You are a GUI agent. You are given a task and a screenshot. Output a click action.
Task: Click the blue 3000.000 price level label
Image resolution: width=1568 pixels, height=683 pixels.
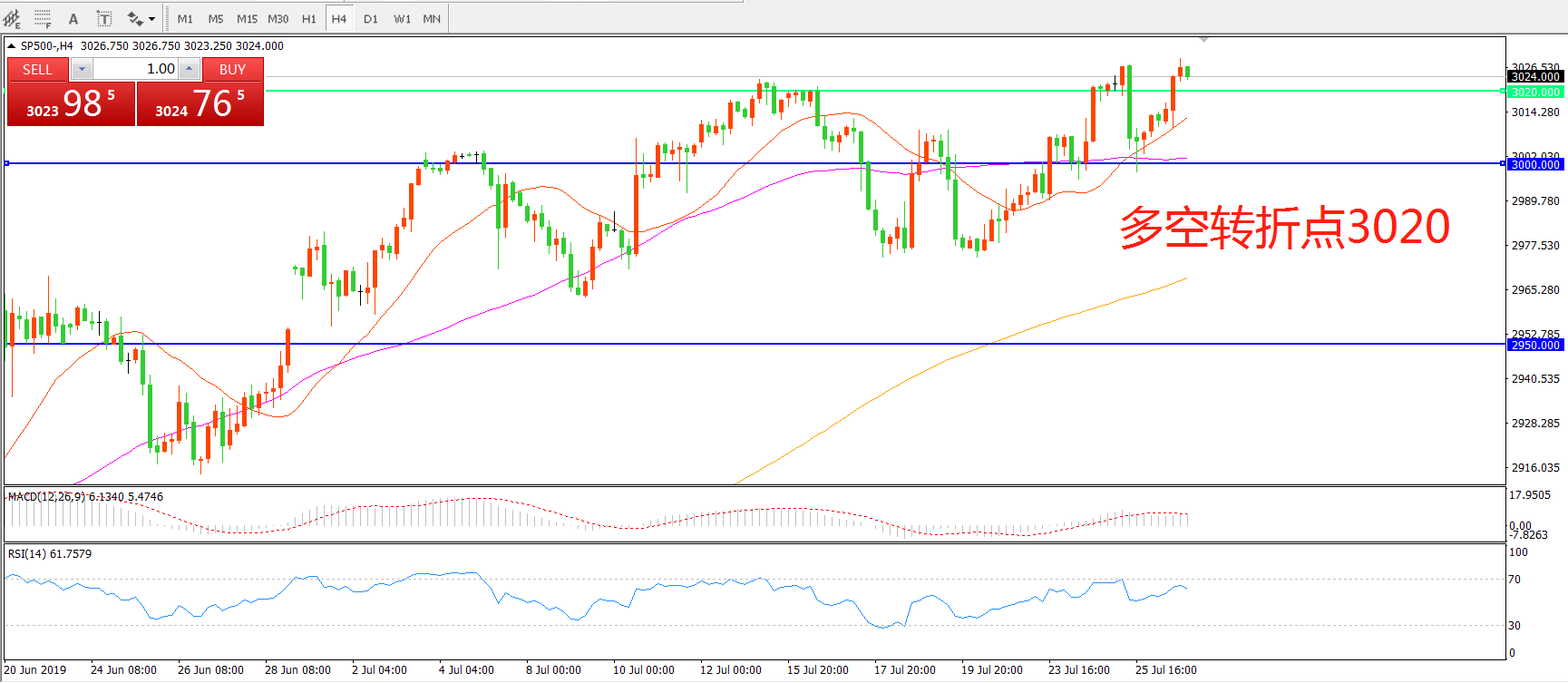[1535, 164]
